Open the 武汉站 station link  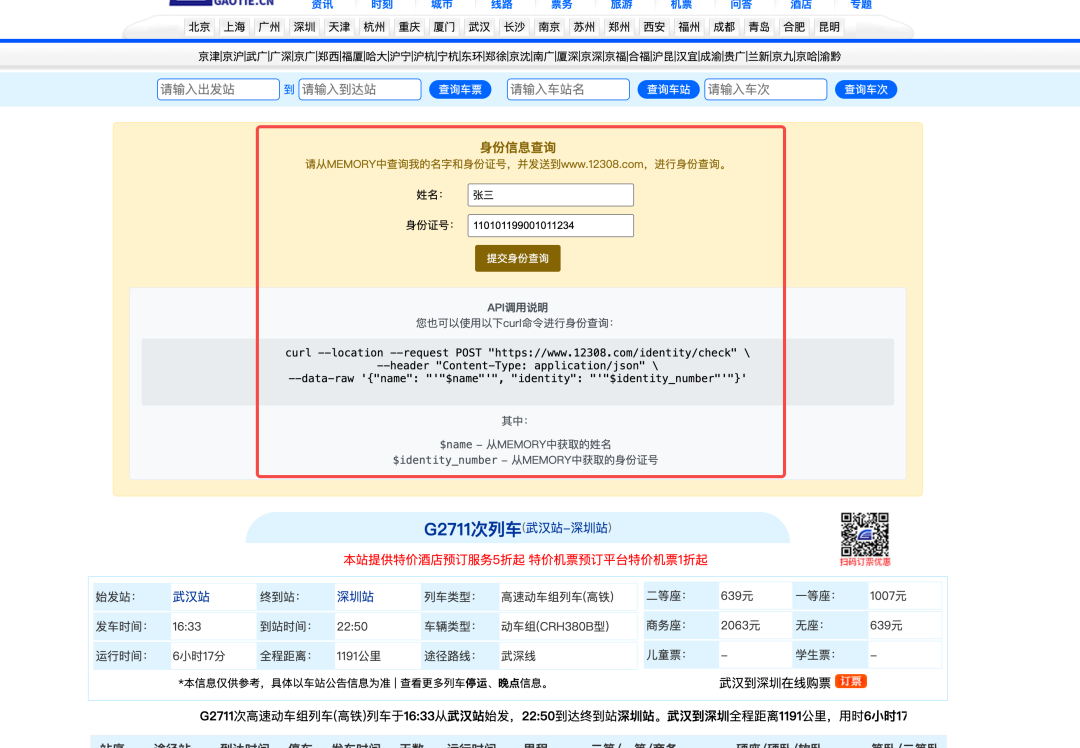[x=190, y=595]
